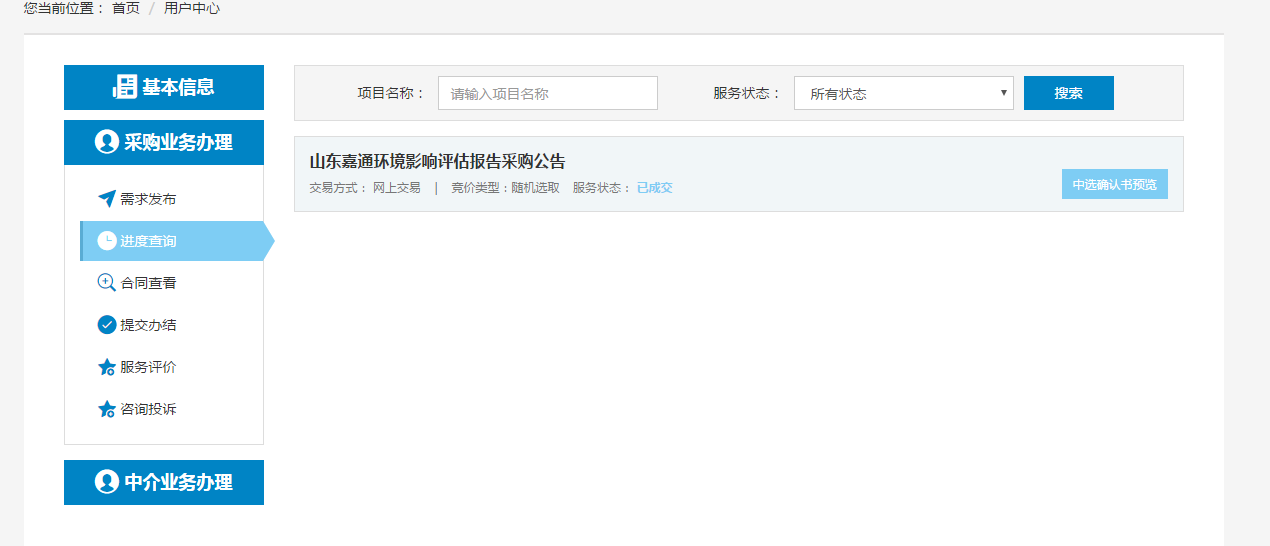Screen dimensions: 1270x546
Task: Click the 已成交 status text
Action: (x=654, y=188)
